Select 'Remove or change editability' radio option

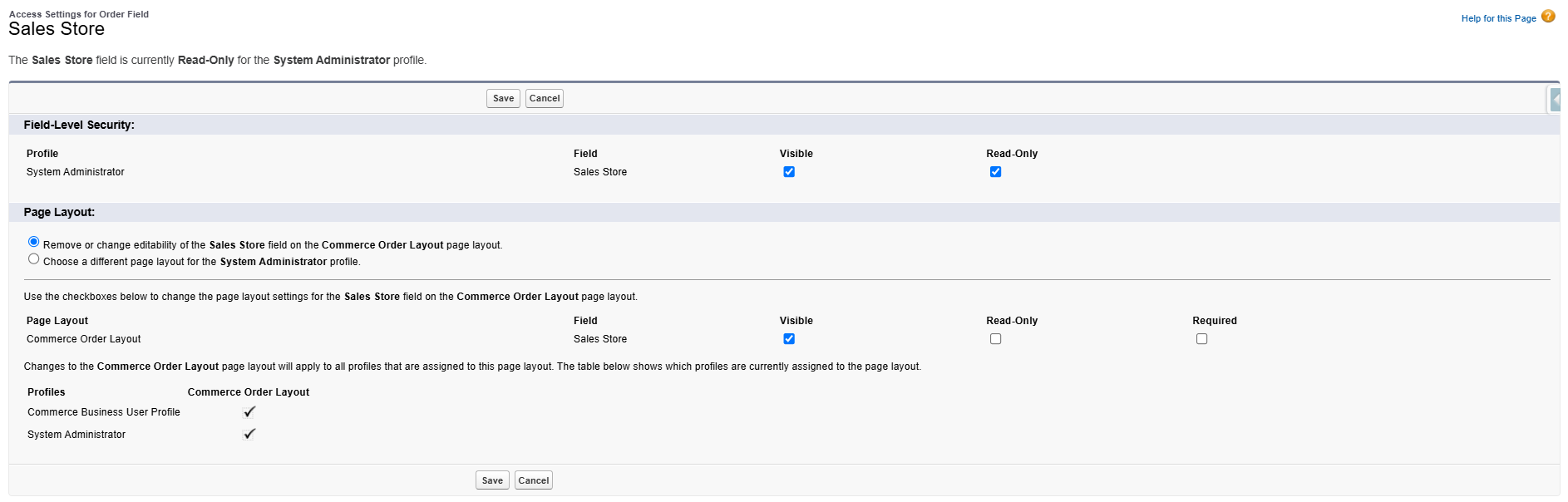tap(34, 242)
